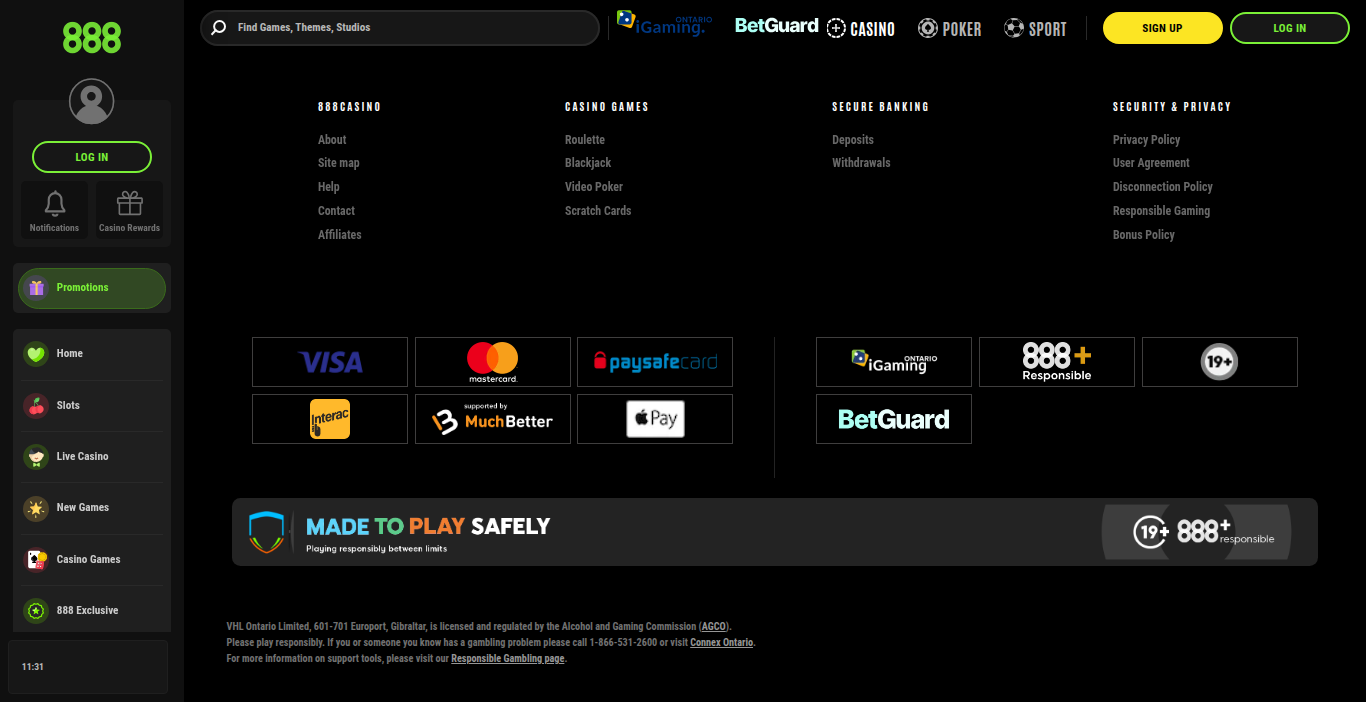Click the BetGuard footer badge
Screen dimensions: 1366x702
coord(894,419)
